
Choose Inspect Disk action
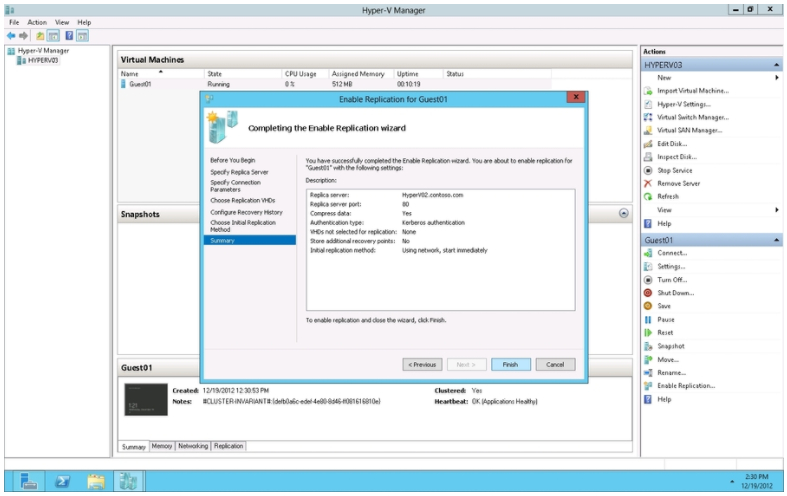coord(677,157)
